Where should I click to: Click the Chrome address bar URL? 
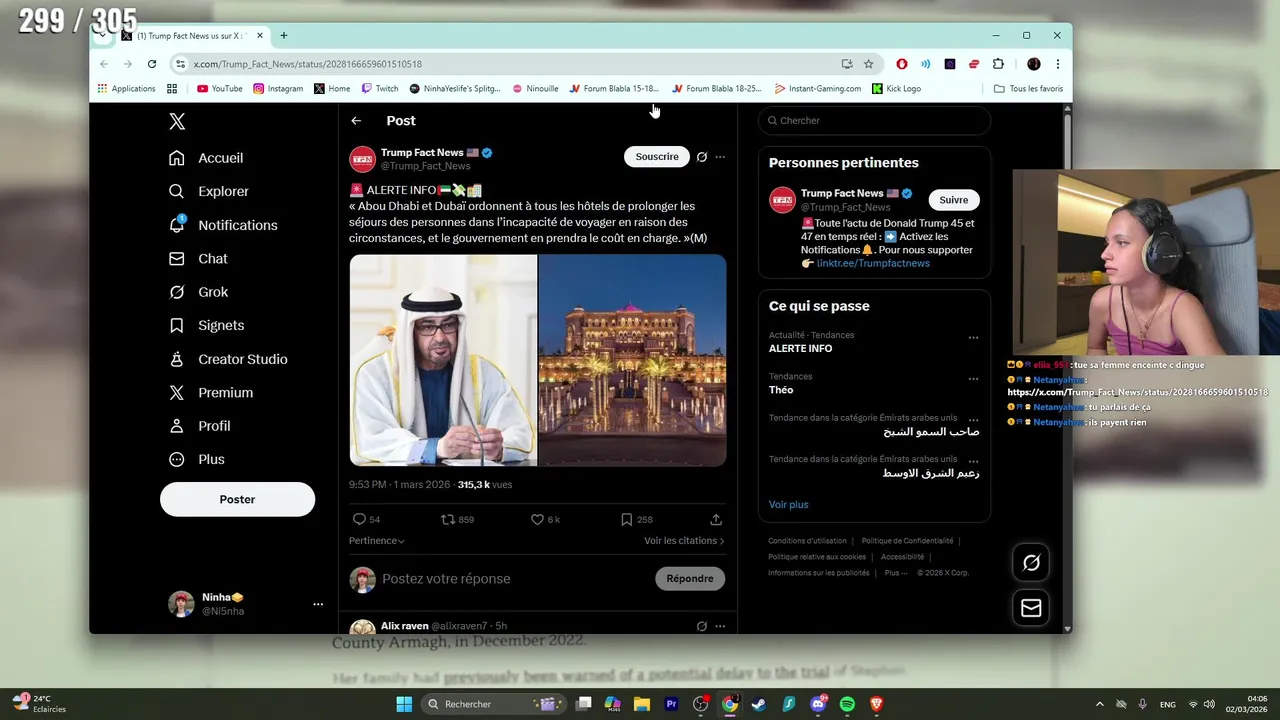click(307, 64)
